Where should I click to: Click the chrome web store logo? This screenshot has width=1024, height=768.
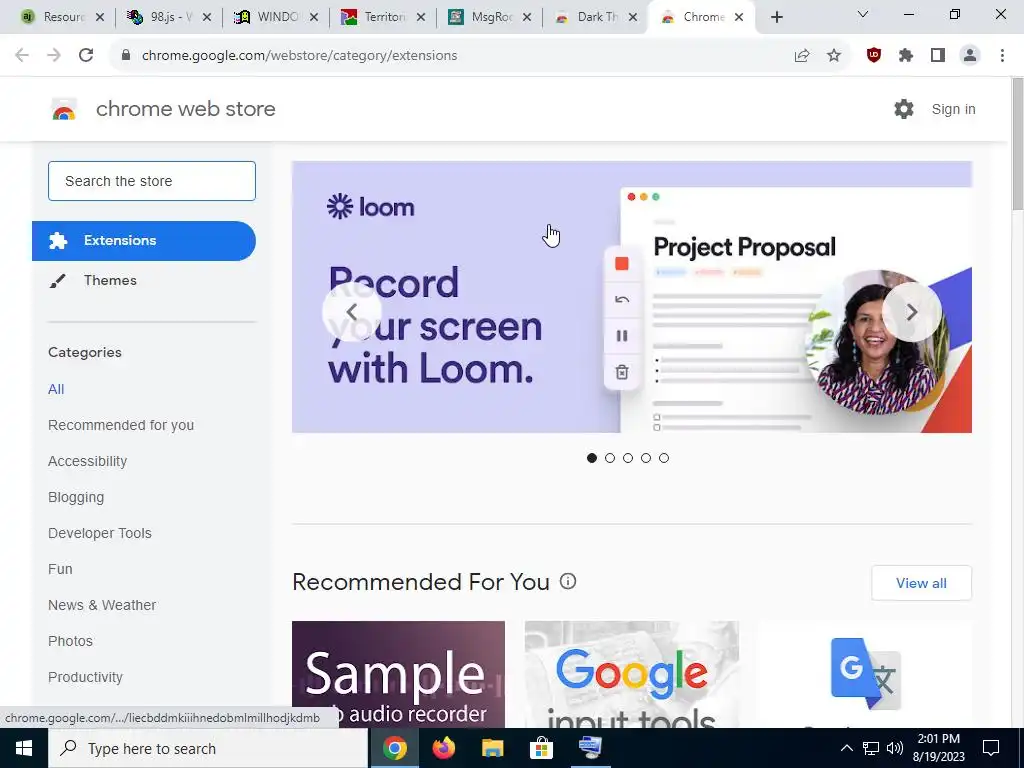pyautogui.click(x=64, y=109)
